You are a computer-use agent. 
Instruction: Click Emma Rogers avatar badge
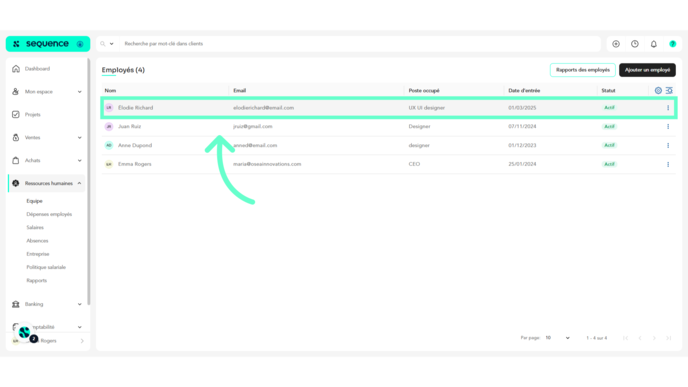click(x=109, y=164)
